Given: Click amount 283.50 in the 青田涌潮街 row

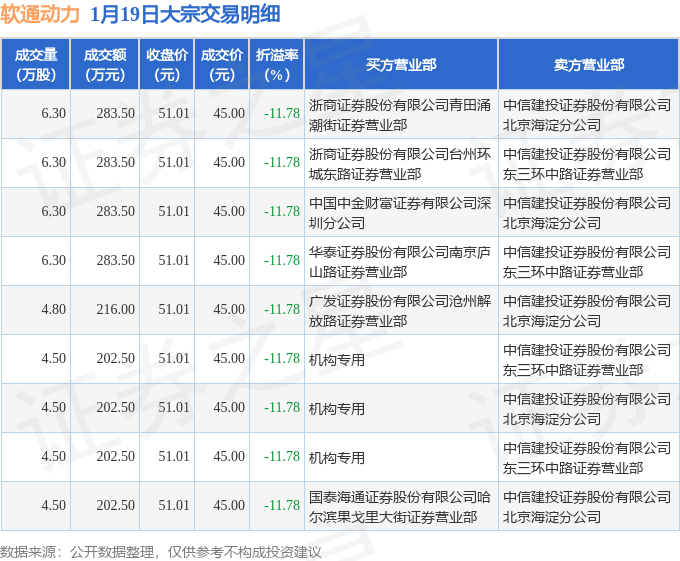Looking at the screenshot, I should pos(116,114).
